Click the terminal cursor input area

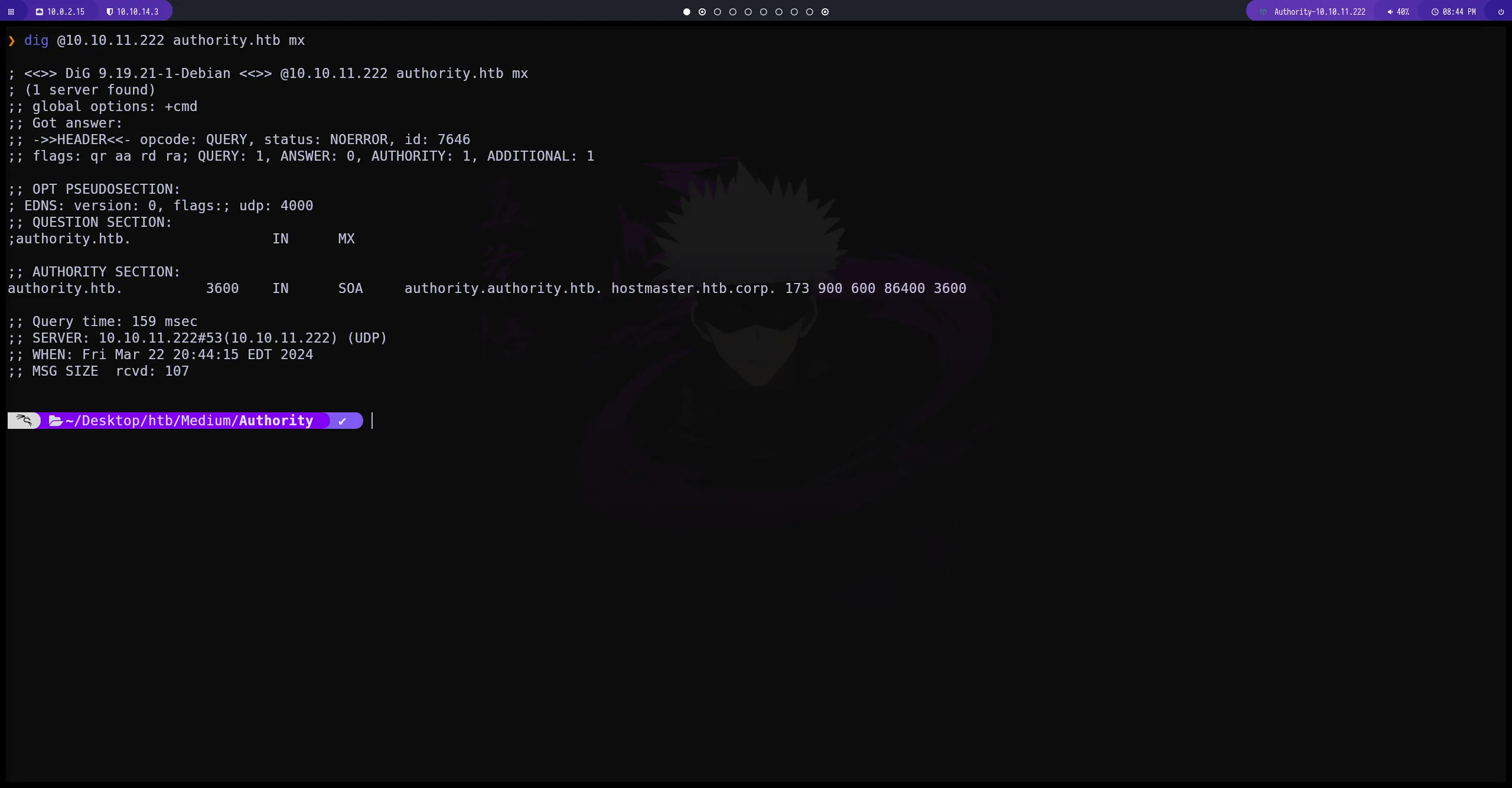tap(373, 421)
